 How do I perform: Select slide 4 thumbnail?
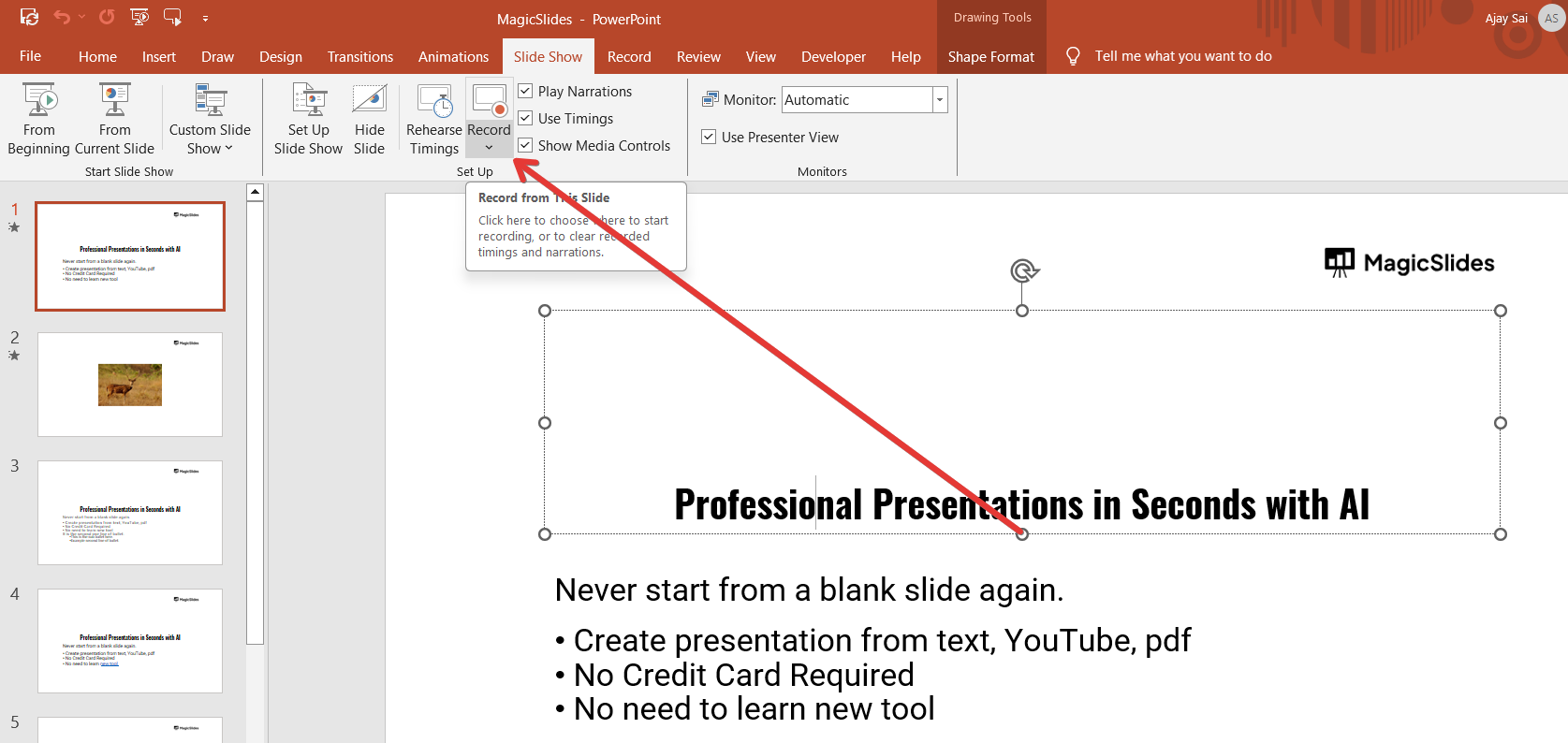point(130,641)
